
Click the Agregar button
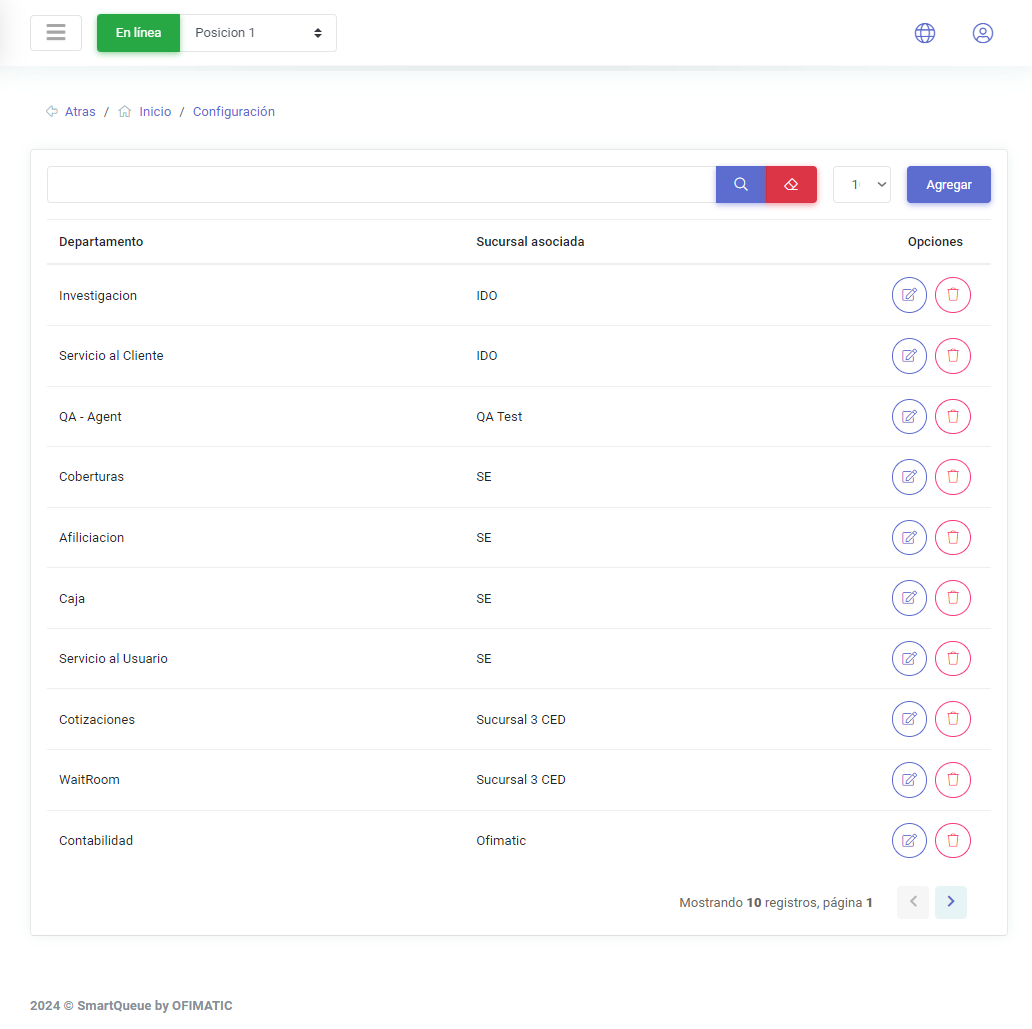948,185
